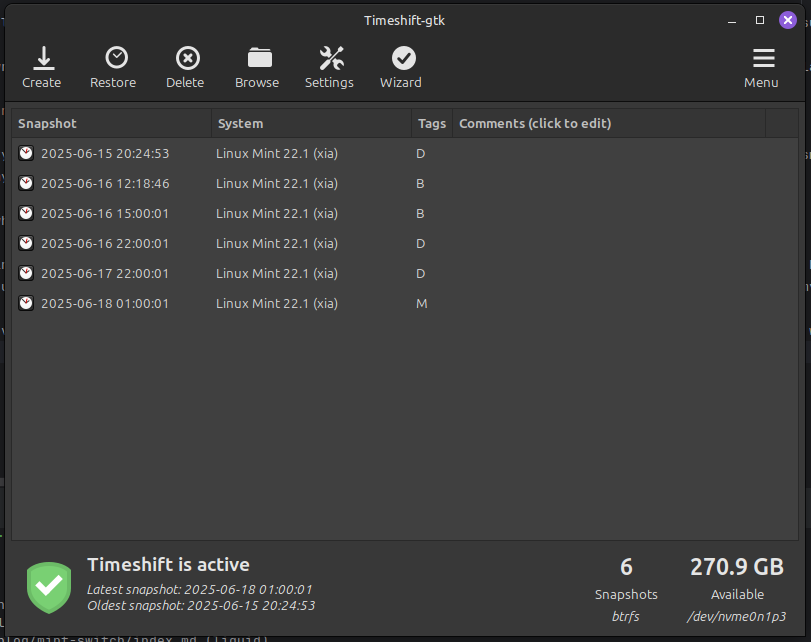Click the clock icon beside the 2025-06-18 snapshot
811x642 pixels.
pos(25,303)
